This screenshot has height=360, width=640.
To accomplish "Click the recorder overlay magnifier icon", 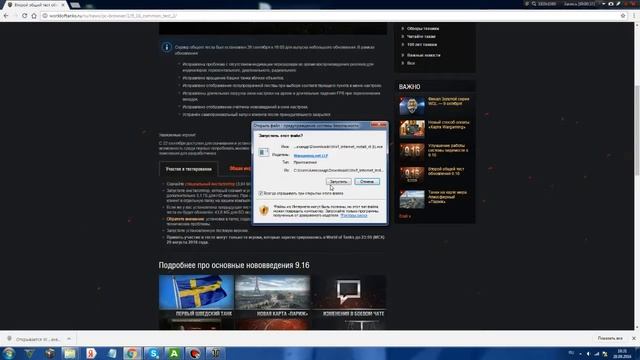I will click(534, 4).
